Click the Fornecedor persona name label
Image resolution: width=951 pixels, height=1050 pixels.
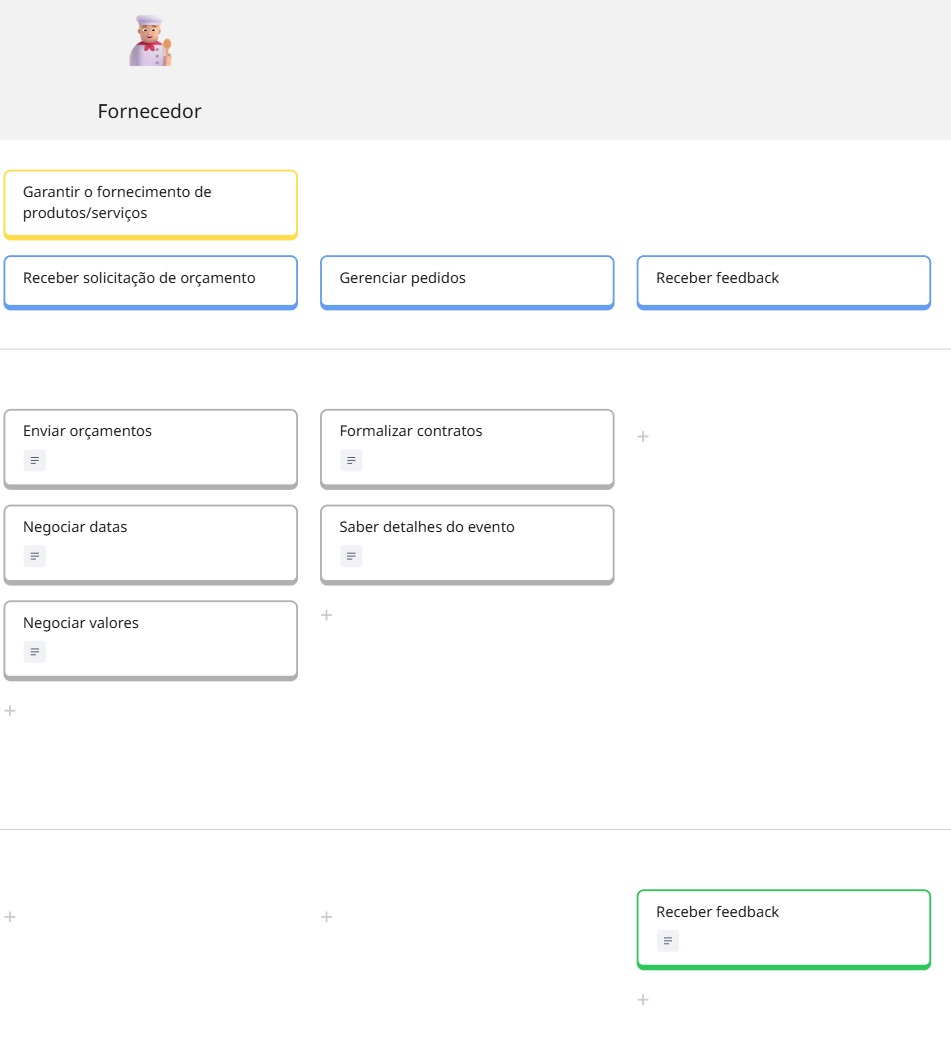coord(150,112)
